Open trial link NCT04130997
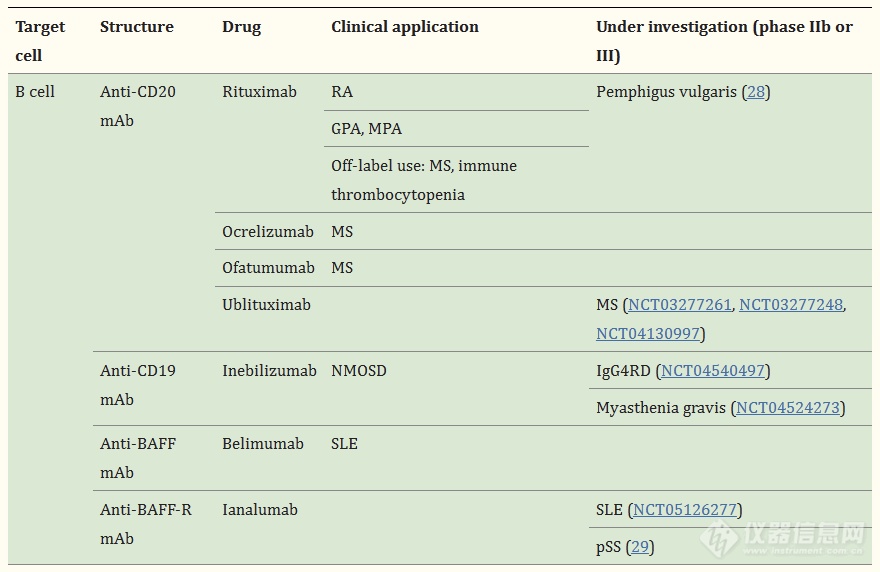The width and height of the screenshot is (880, 572). tap(648, 334)
